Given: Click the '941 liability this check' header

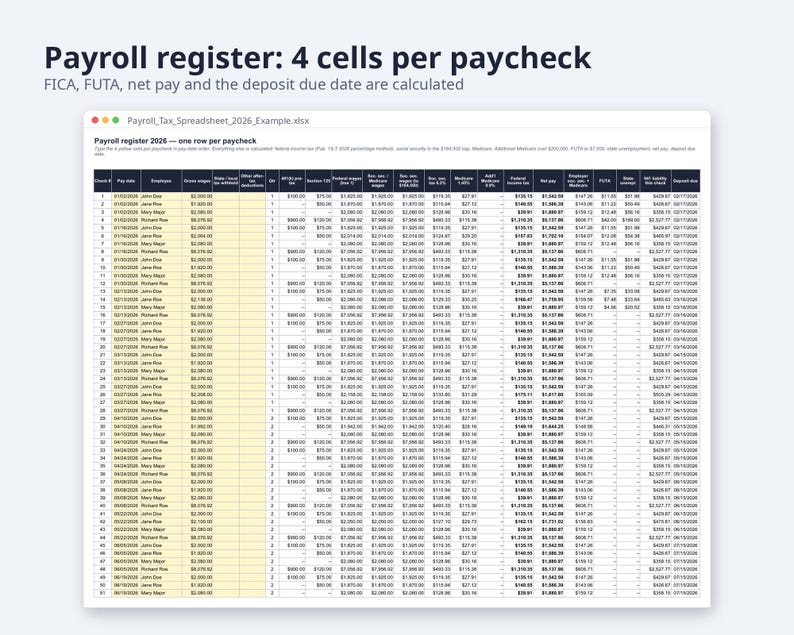Looking at the screenshot, I should (656, 181).
